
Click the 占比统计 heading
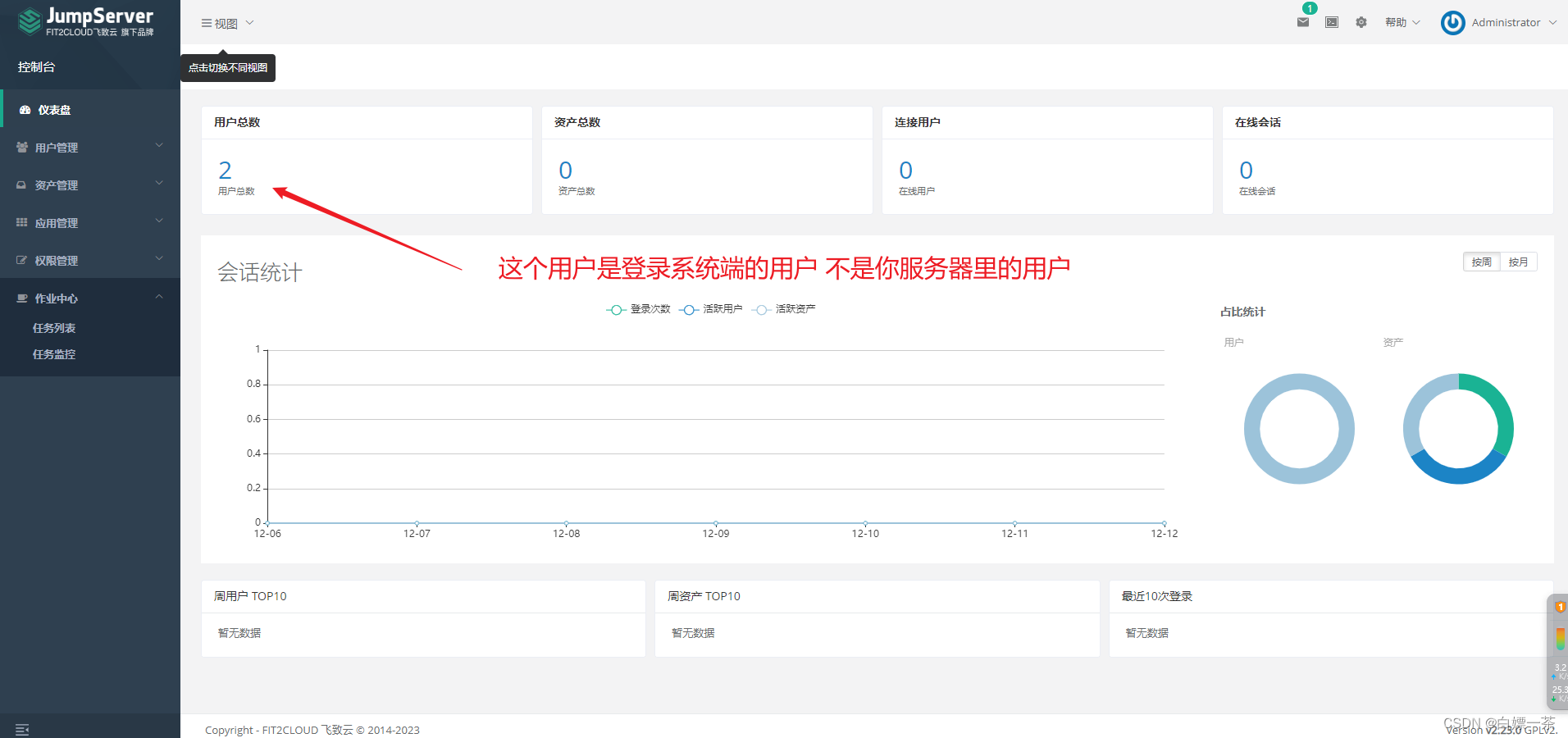(1242, 312)
